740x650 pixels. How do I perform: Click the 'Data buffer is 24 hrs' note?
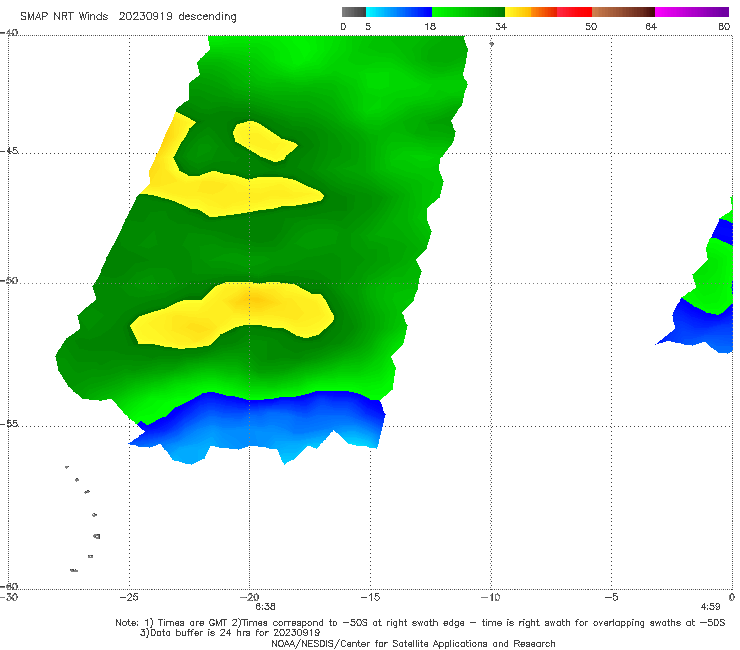point(230,633)
